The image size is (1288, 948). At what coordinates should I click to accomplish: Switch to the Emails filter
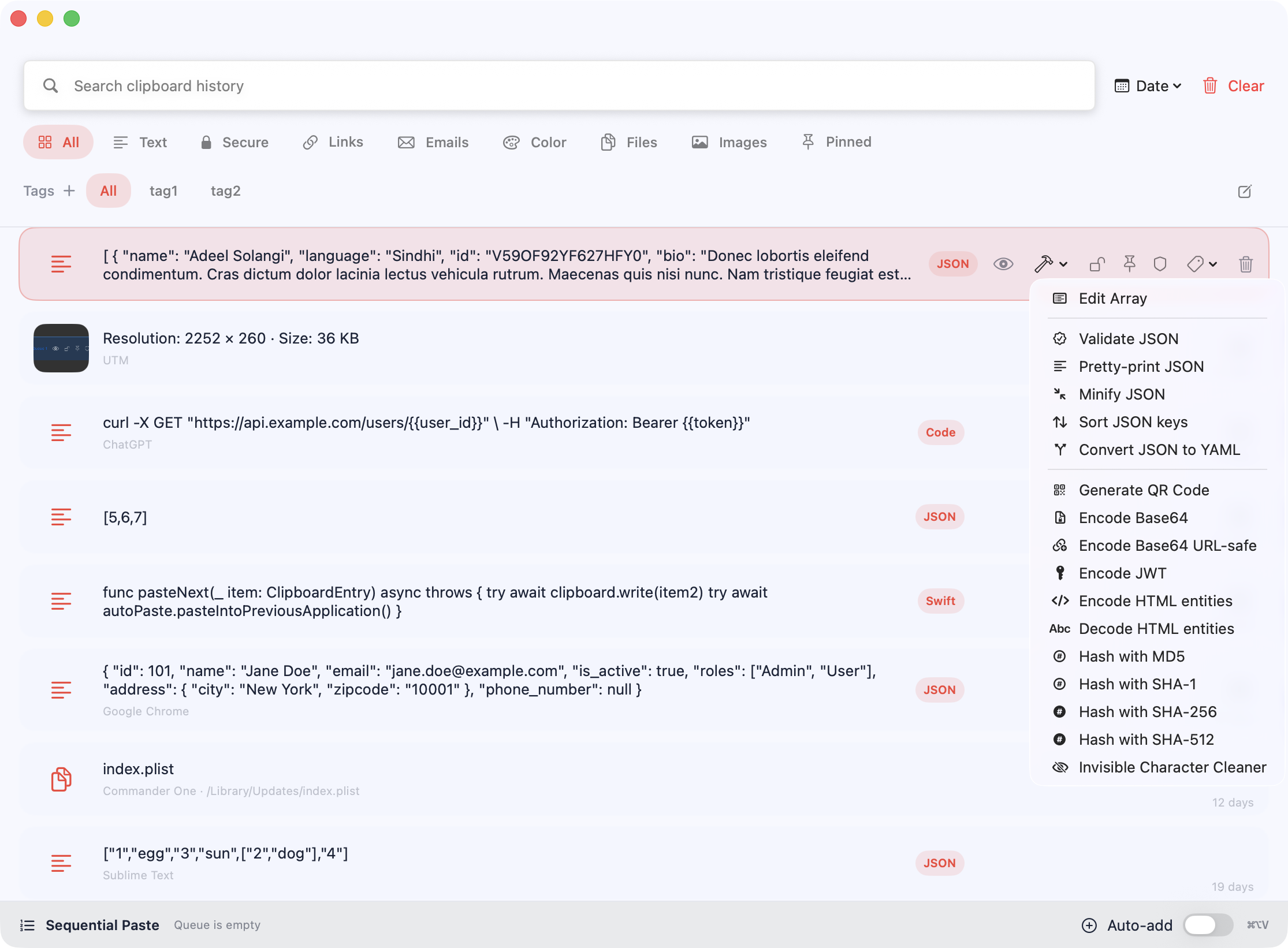[x=433, y=142]
